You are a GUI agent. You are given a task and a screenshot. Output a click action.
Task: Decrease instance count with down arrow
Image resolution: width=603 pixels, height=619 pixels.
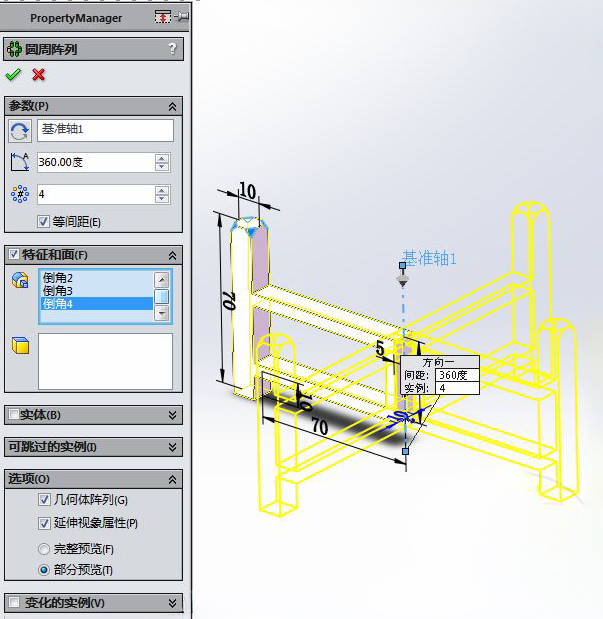(162, 199)
